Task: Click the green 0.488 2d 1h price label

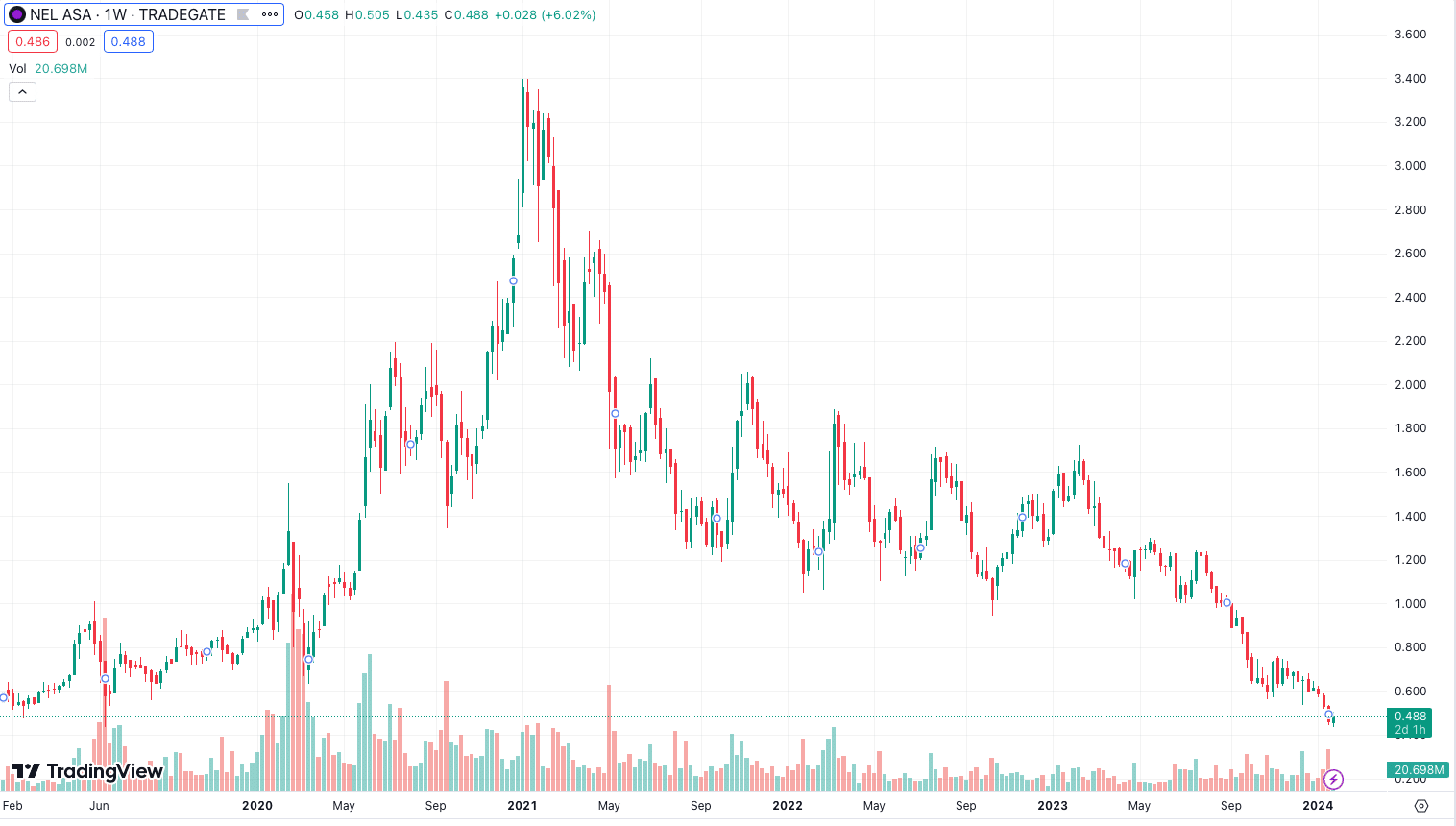Action: coord(1410,722)
